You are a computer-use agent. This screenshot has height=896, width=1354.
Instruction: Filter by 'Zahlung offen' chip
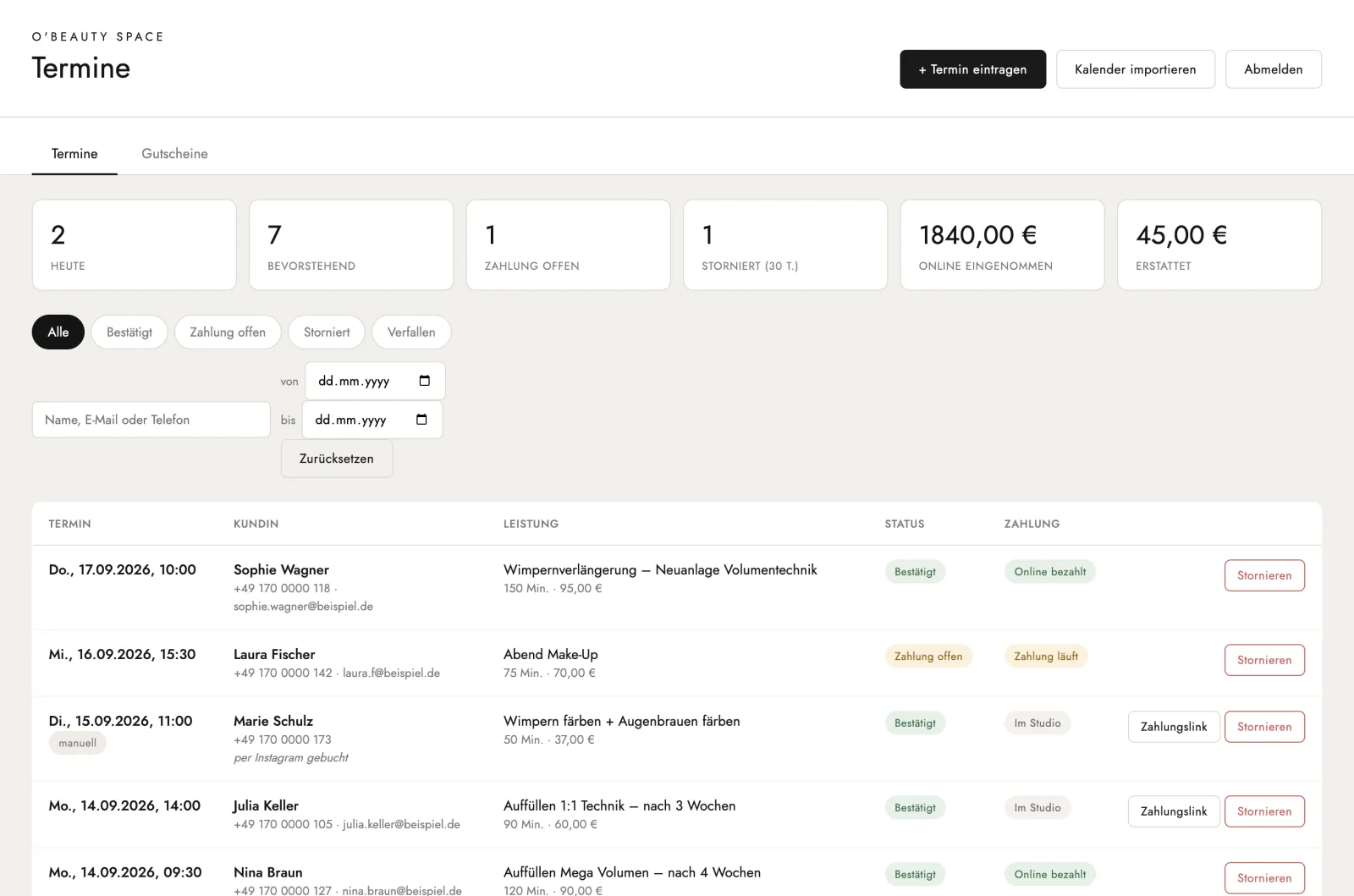[x=228, y=332]
